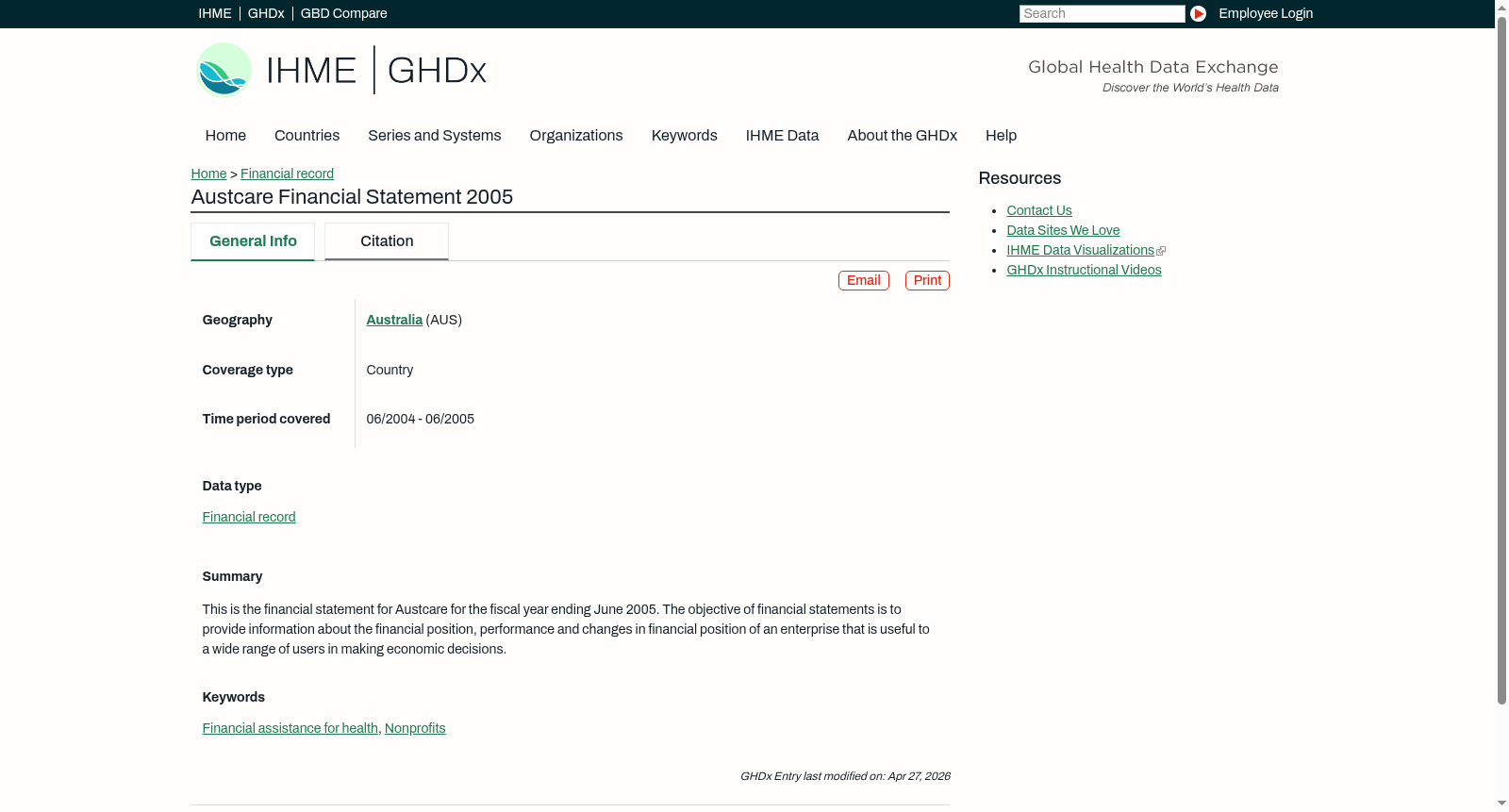The image size is (1509, 812).
Task: Open About the GHDx menu item
Action: click(x=902, y=136)
